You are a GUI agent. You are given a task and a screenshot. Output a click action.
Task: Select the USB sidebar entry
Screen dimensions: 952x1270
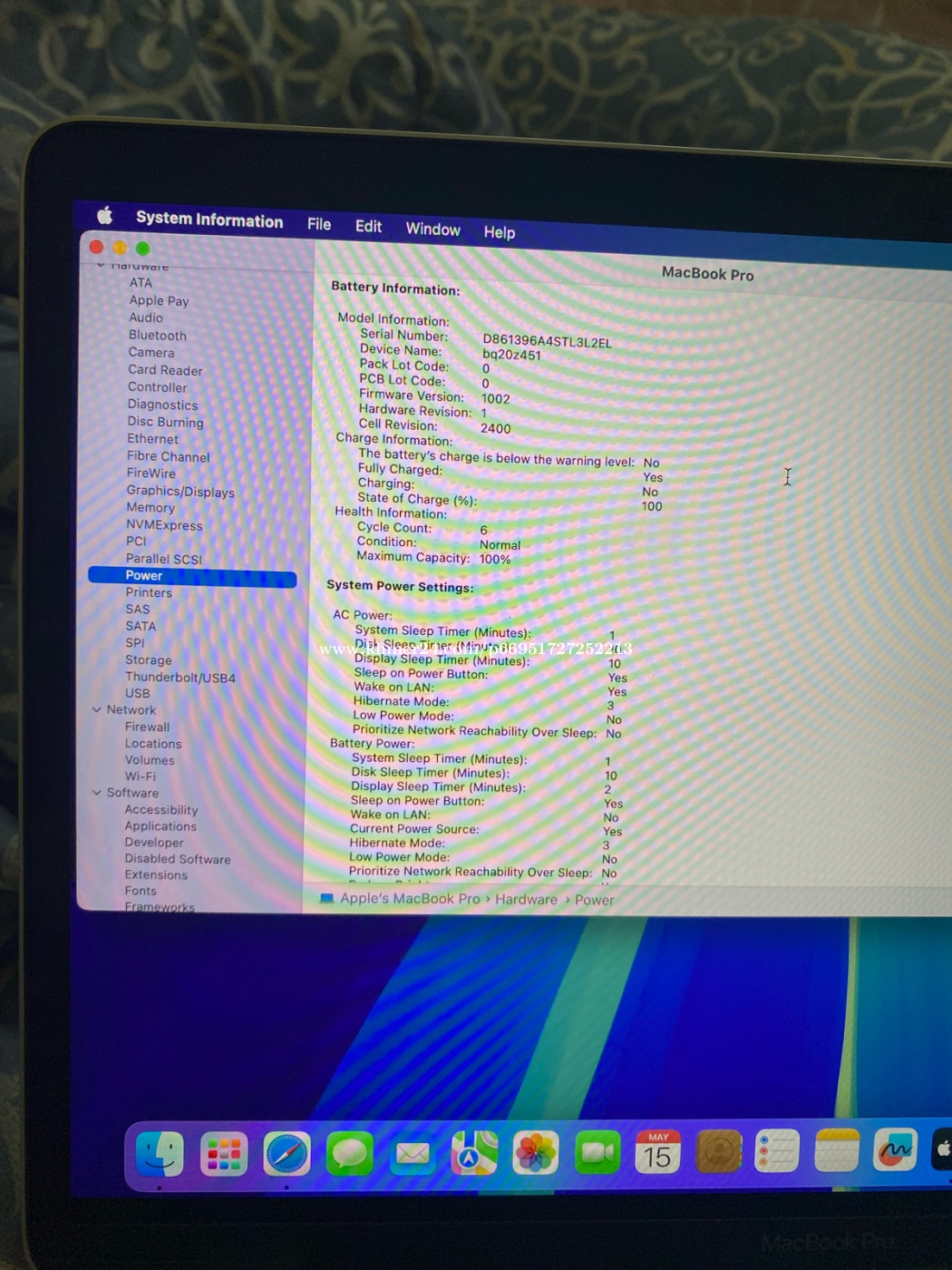[138, 693]
